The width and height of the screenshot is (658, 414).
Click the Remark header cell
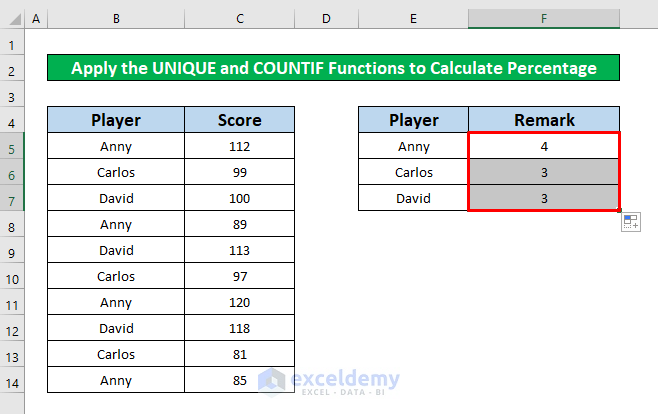coord(544,121)
